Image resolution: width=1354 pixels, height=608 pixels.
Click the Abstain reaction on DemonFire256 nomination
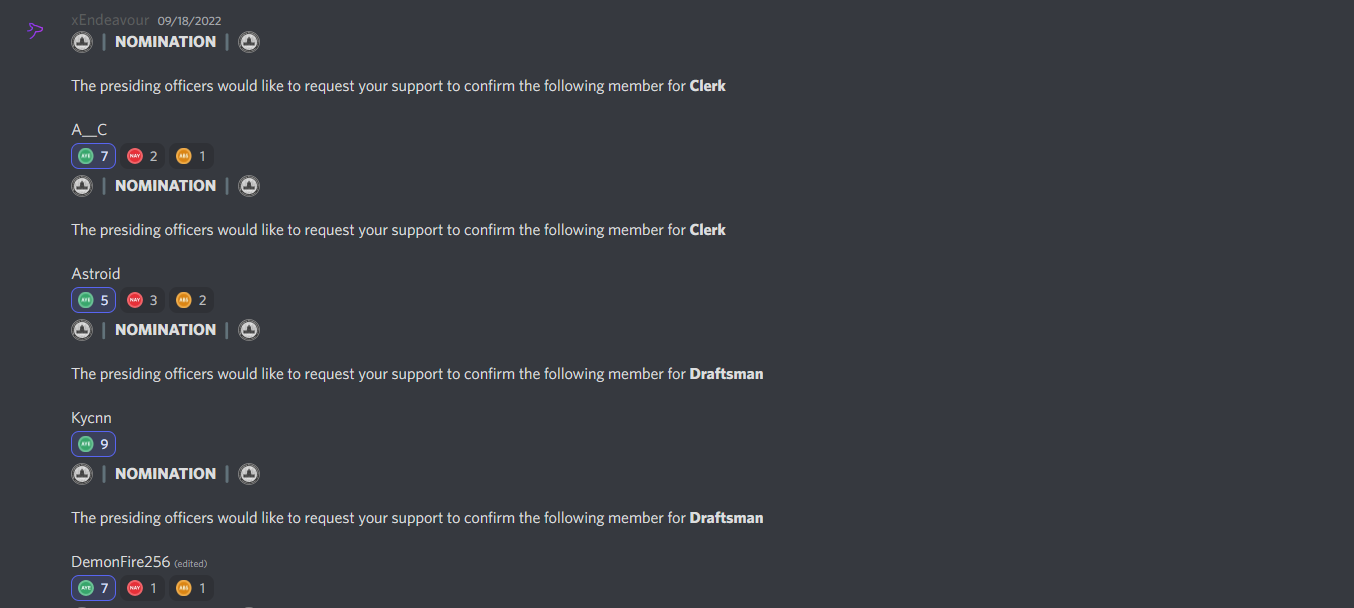(191, 588)
